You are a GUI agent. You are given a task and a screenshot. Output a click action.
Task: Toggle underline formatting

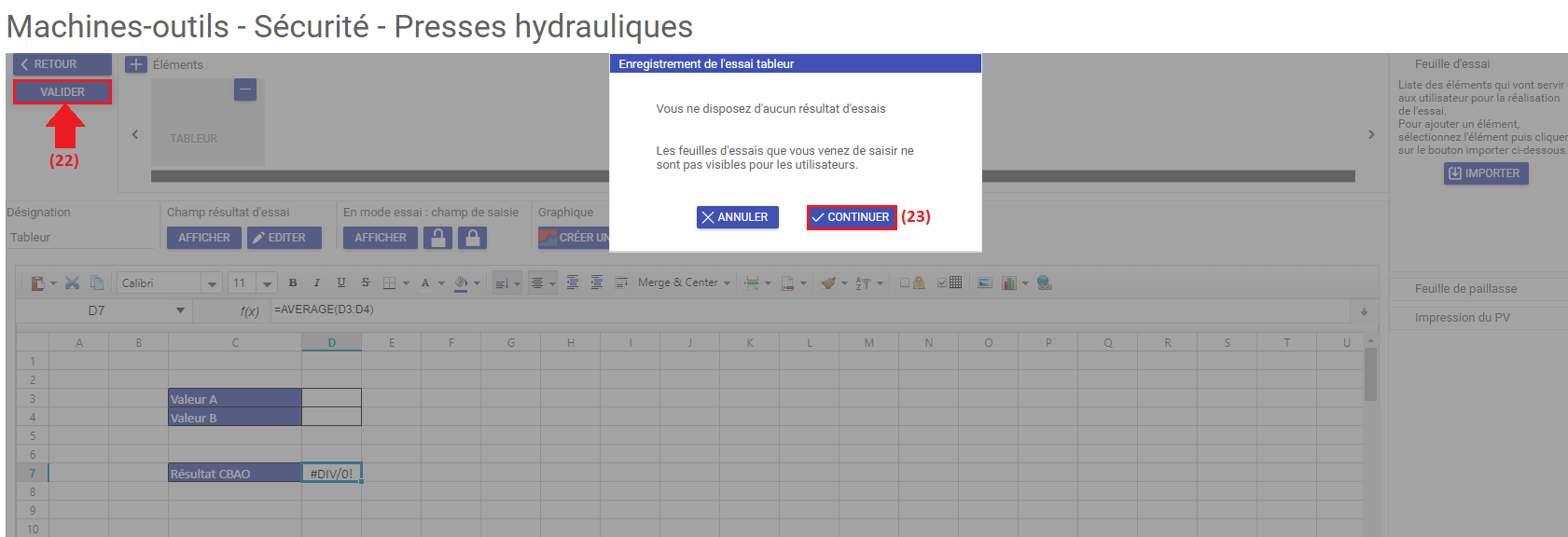pos(341,283)
